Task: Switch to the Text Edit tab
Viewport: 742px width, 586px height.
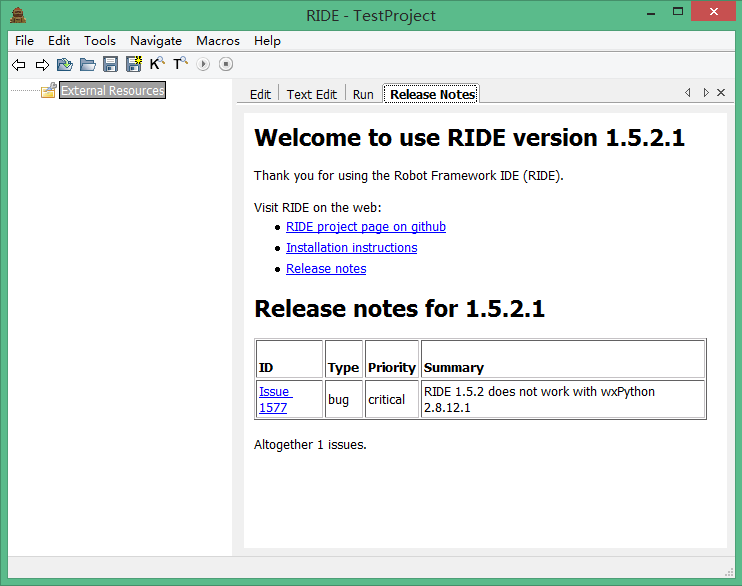Action: [x=311, y=94]
